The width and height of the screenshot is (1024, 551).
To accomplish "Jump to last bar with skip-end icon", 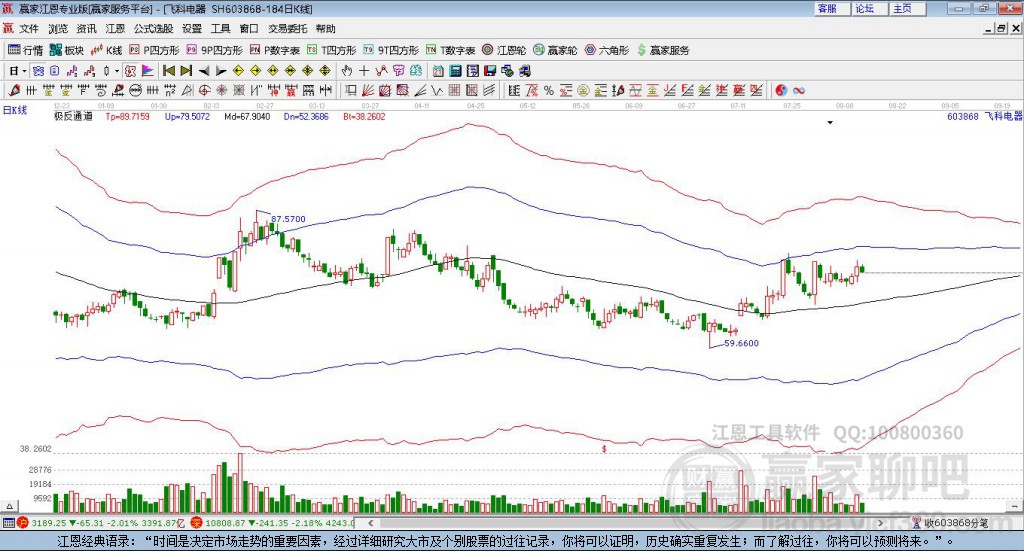I will coord(186,71).
